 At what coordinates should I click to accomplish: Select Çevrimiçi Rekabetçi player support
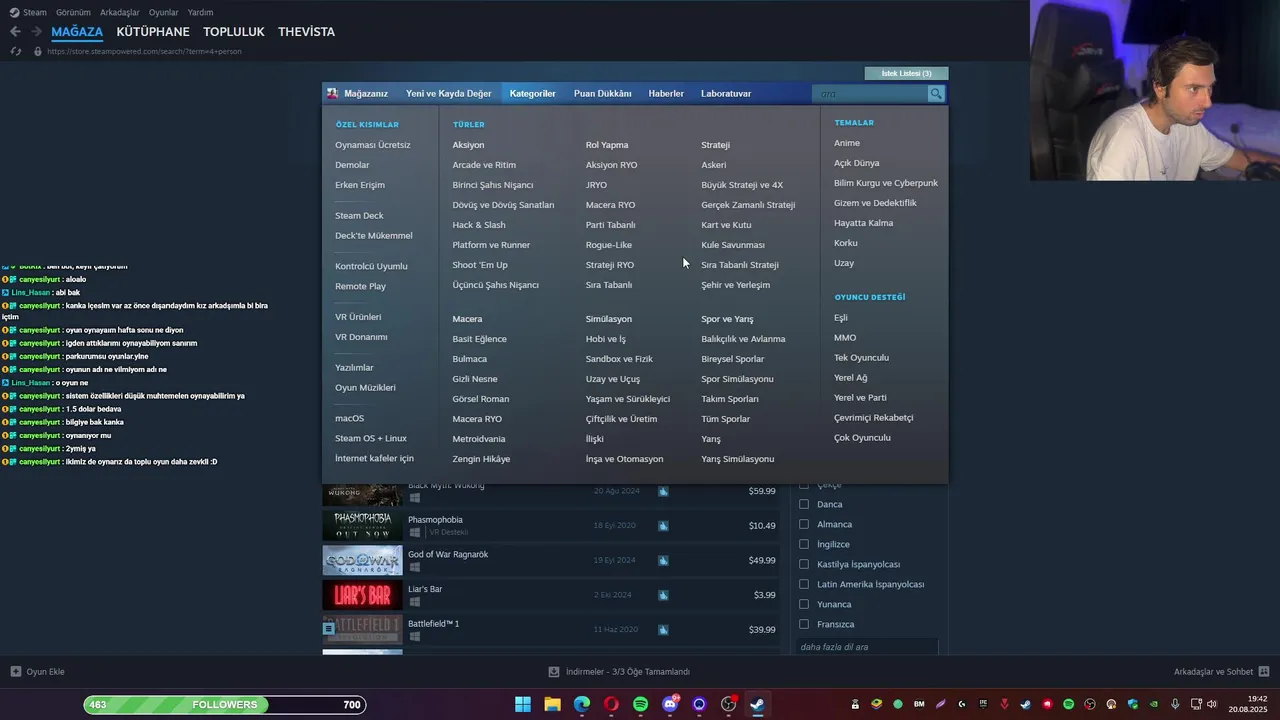tap(874, 418)
